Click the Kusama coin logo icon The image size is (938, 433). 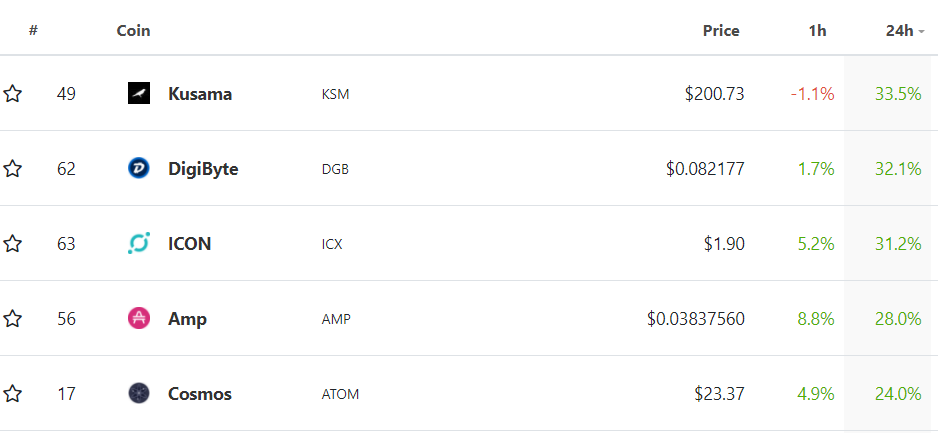click(x=139, y=94)
